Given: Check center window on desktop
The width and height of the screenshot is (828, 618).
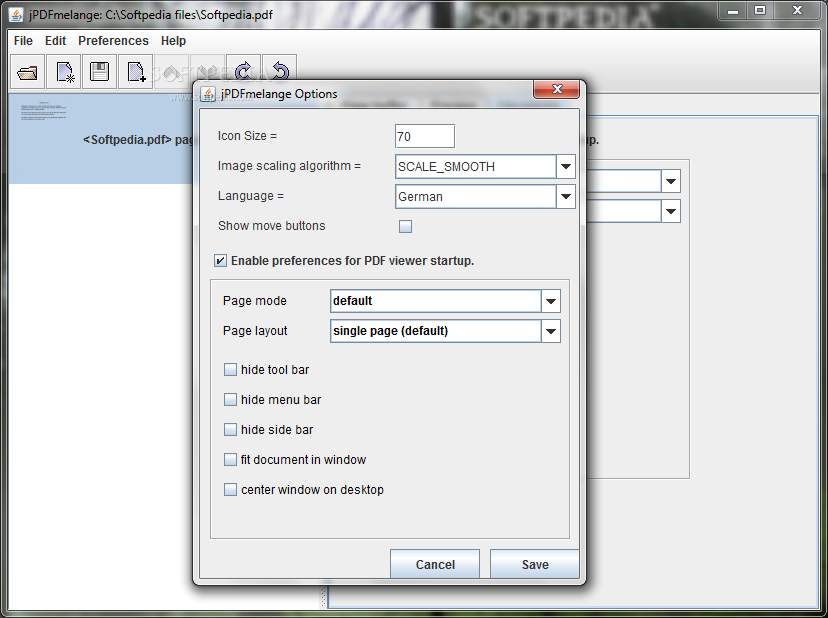Looking at the screenshot, I should pyautogui.click(x=230, y=490).
